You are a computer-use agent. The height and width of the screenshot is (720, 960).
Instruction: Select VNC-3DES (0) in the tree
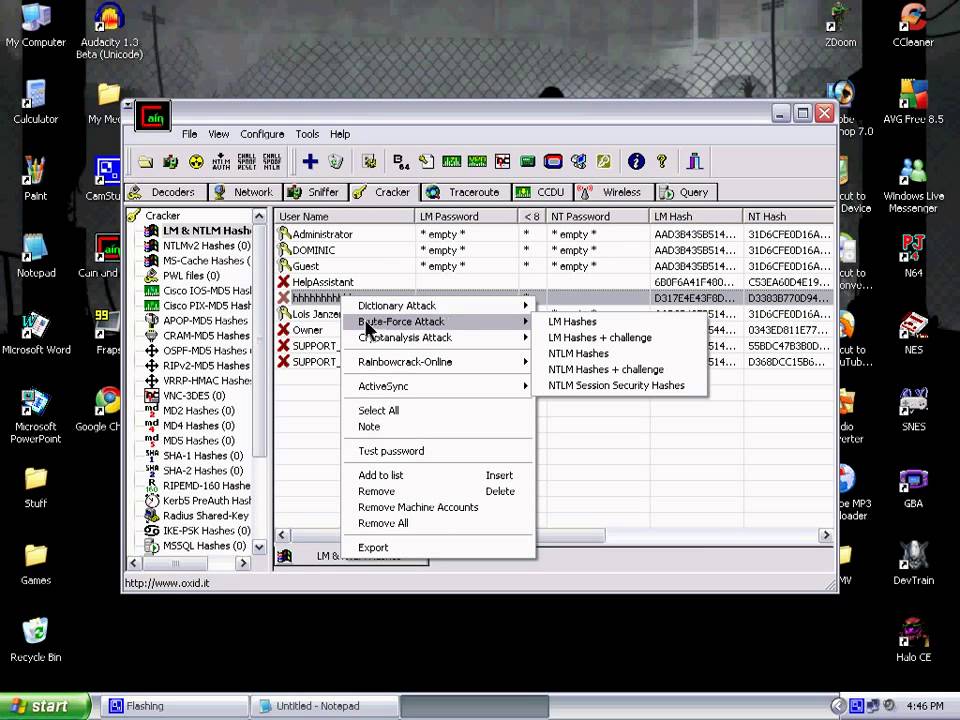click(186, 396)
